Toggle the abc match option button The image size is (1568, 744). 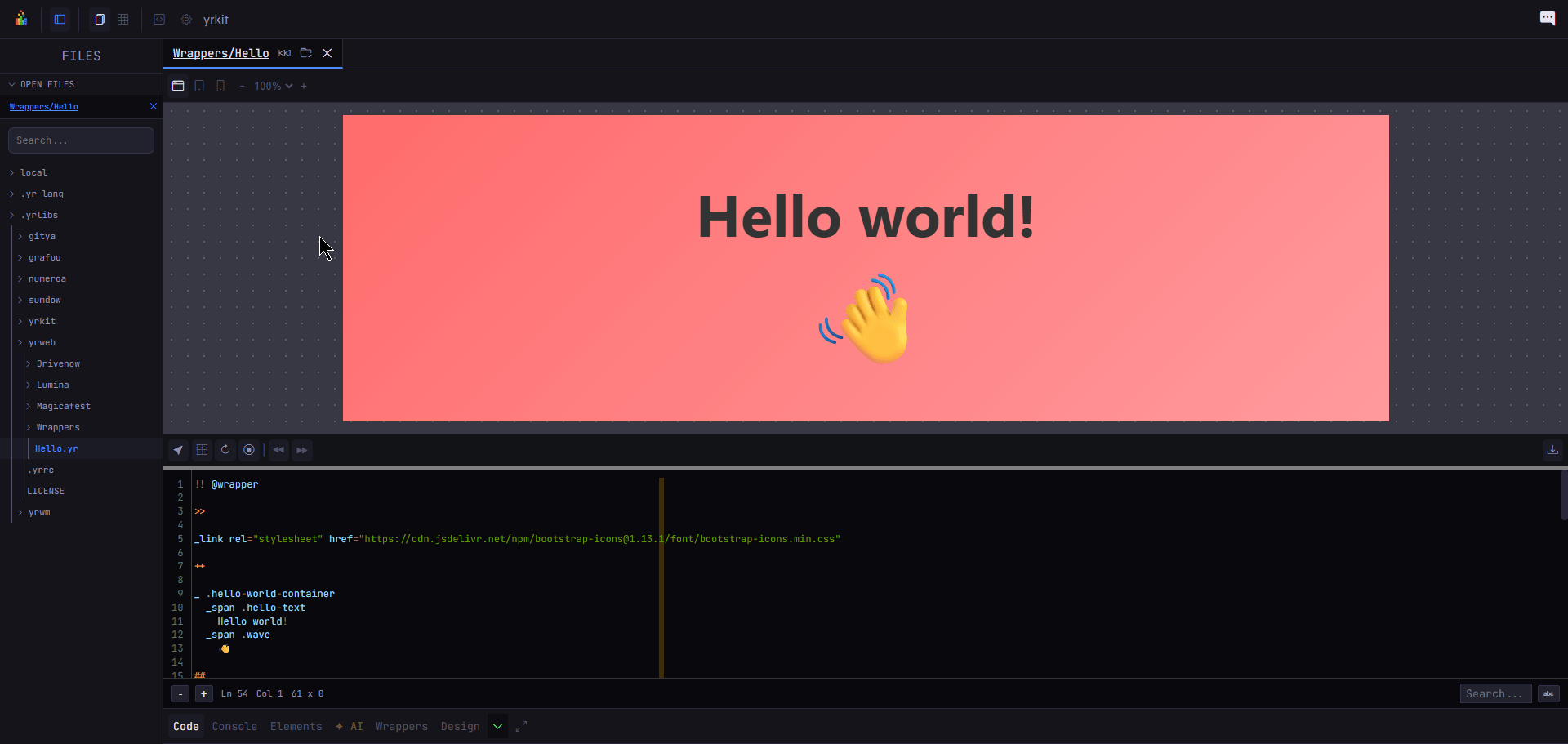[x=1548, y=693]
